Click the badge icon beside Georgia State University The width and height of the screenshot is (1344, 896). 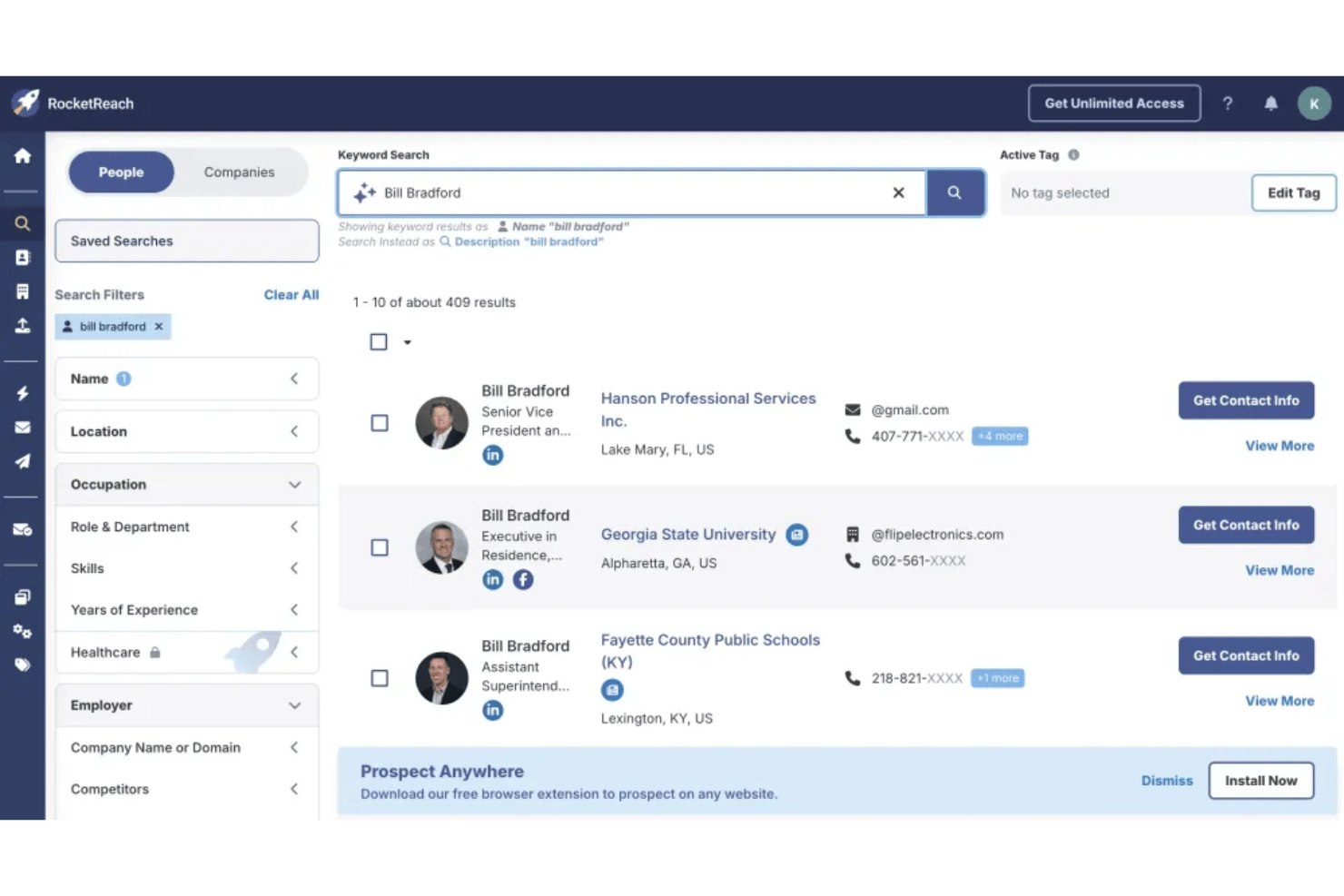tap(796, 535)
